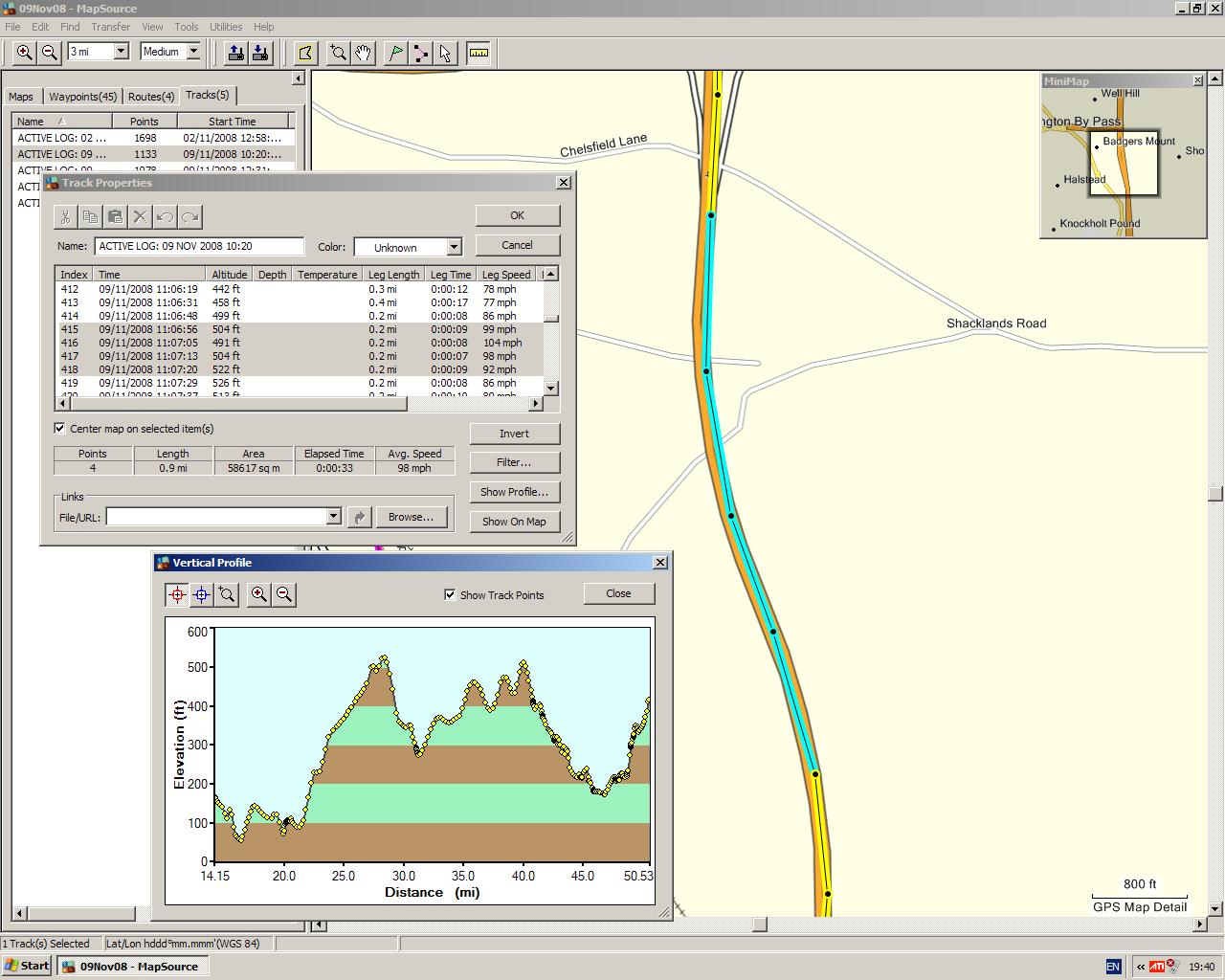Select the main toolbar Zoom tool

[x=338, y=53]
